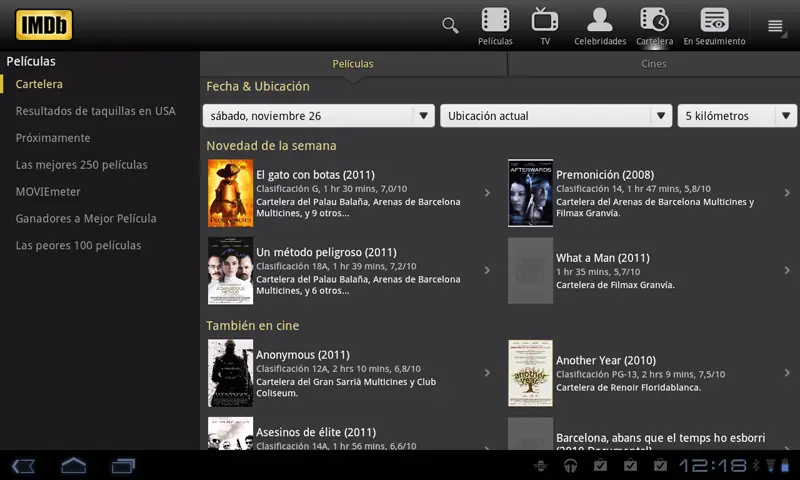The height and width of the screenshot is (480, 800).
Task: Open Las mejores 250 películas
Action: 82,165
